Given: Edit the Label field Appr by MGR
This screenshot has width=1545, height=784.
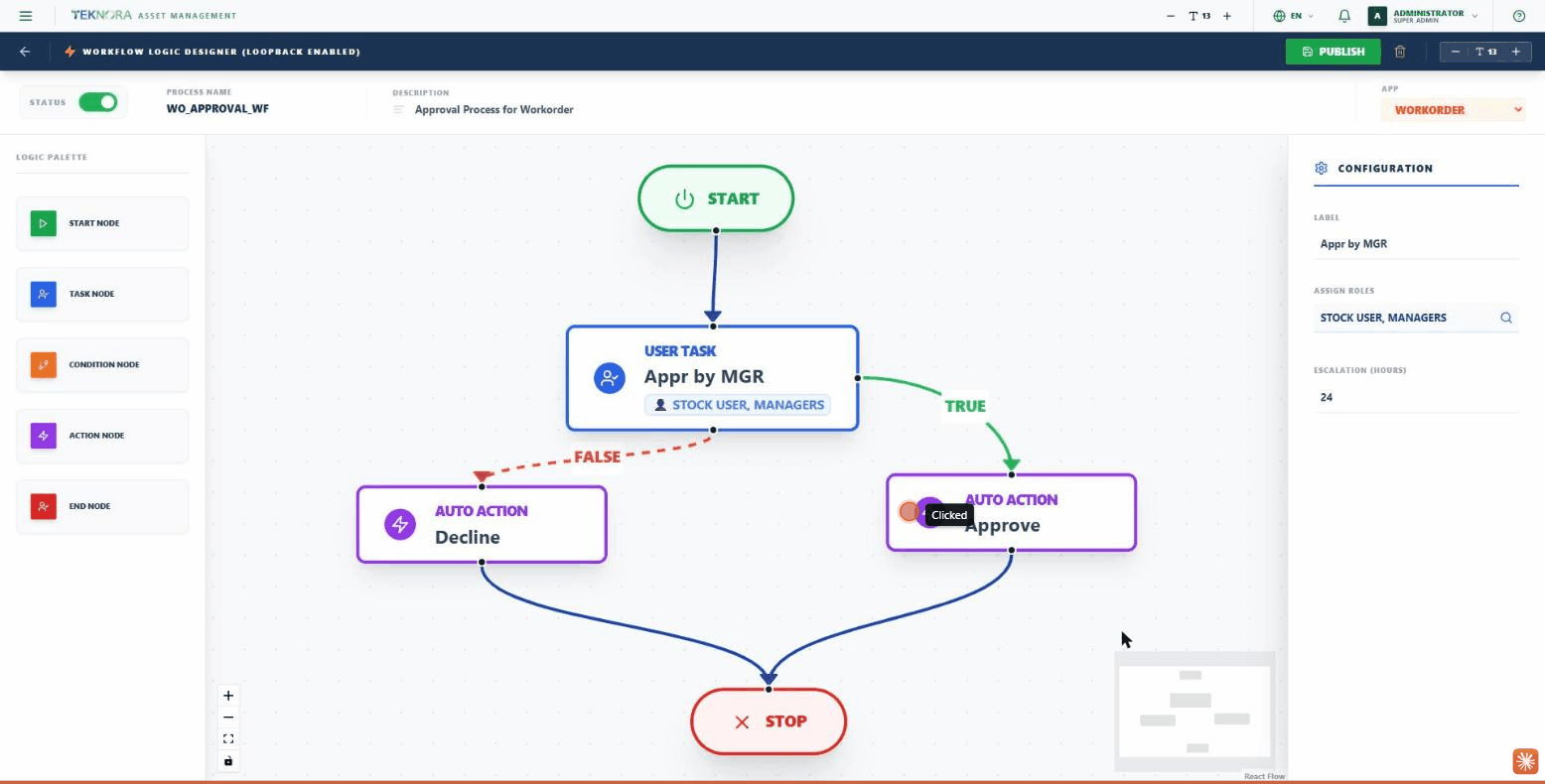Looking at the screenshot, I should 1416,244.
